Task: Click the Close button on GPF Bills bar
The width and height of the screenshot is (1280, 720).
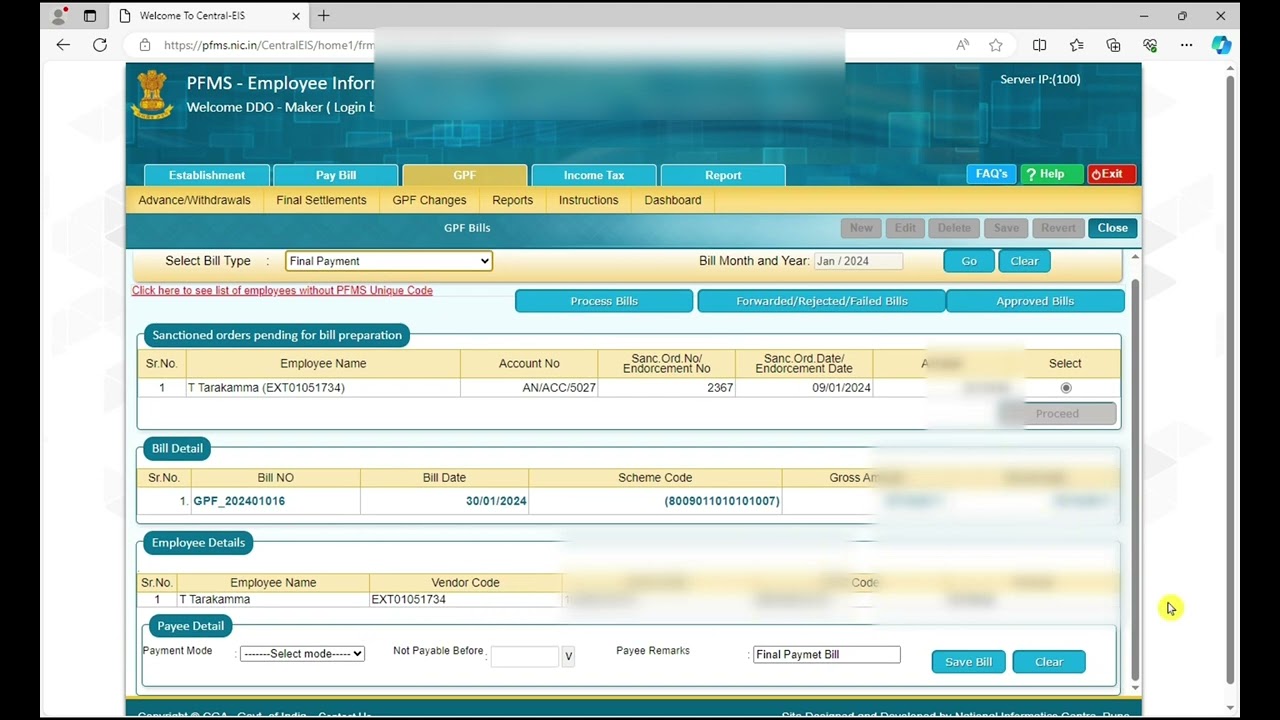Action: (x=1112, y=228)
